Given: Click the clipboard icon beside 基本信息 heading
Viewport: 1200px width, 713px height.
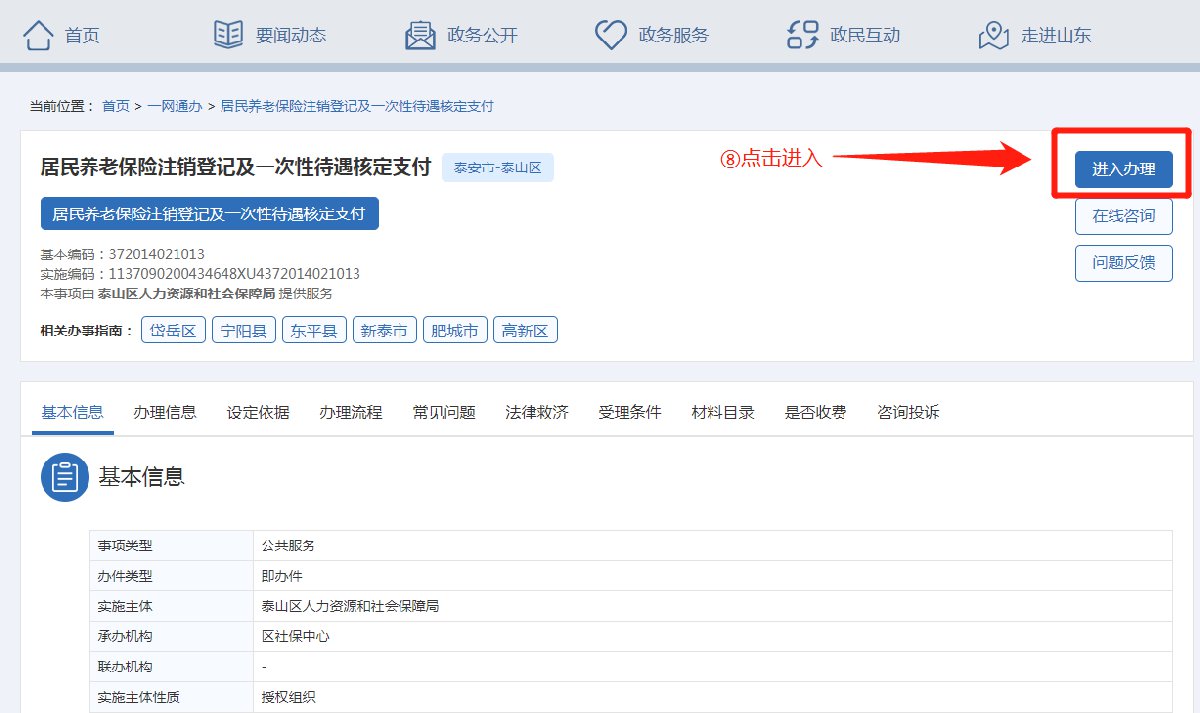Looking at the screenshot, I should [65, 477].
